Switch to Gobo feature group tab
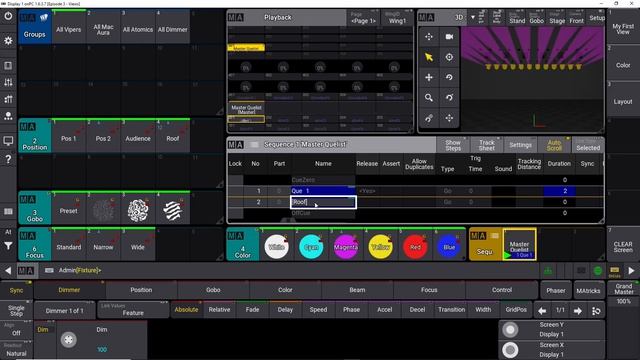 point(213,290)
